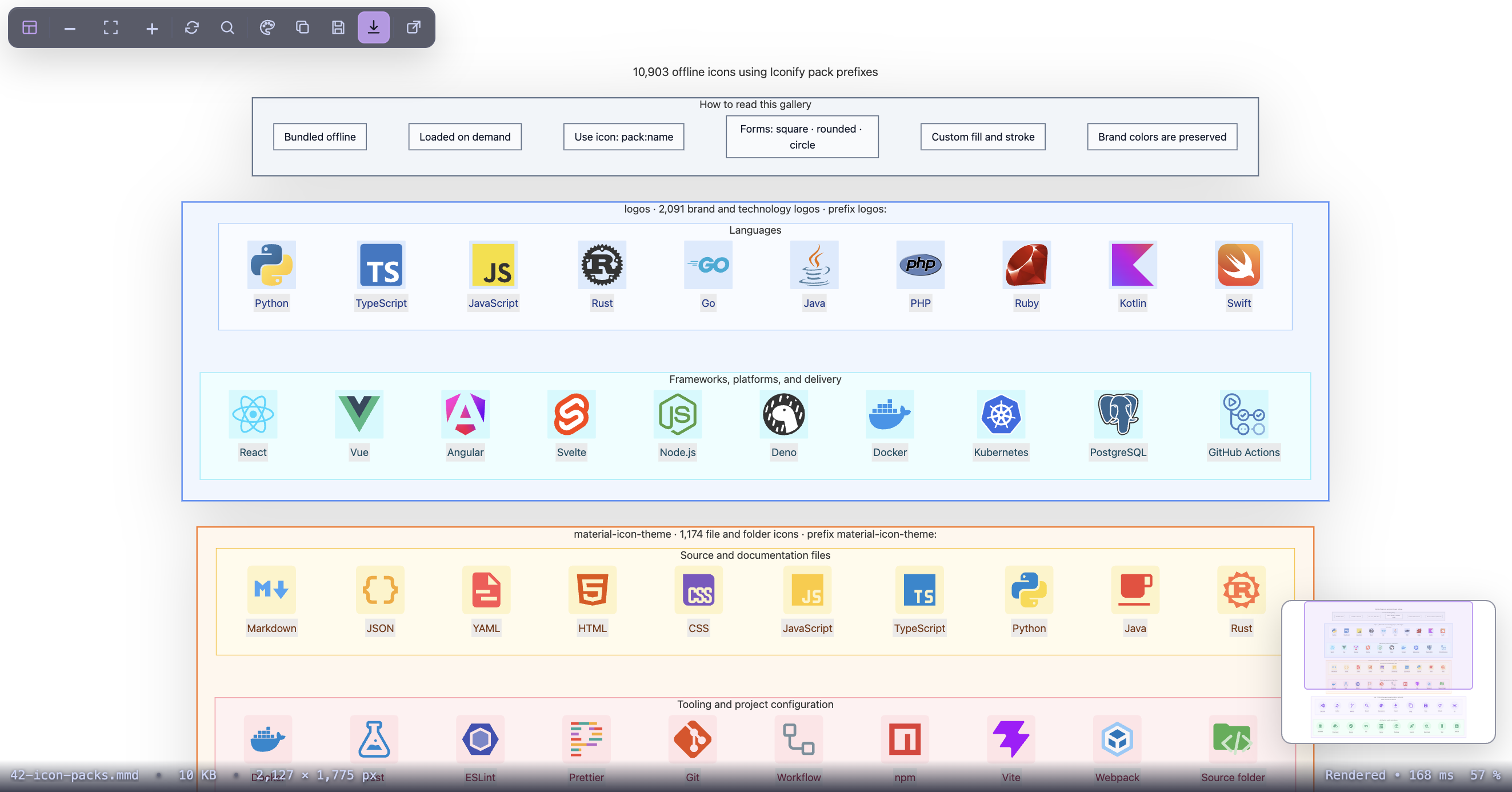The image size is (1512, 792).
Task: Click the Use icon: pack:name node
Action: tap(624, 137)
